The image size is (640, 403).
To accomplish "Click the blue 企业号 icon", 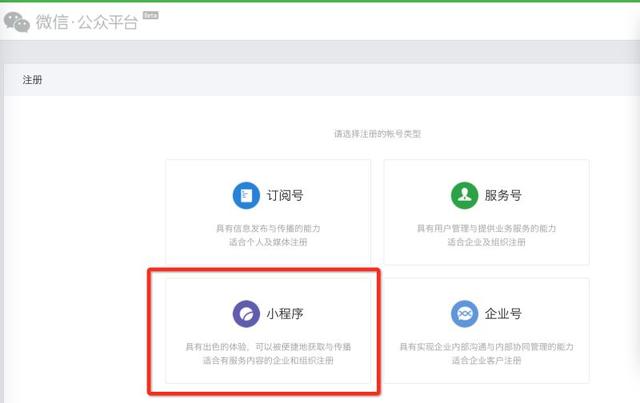I will click(x=463, y=313).
